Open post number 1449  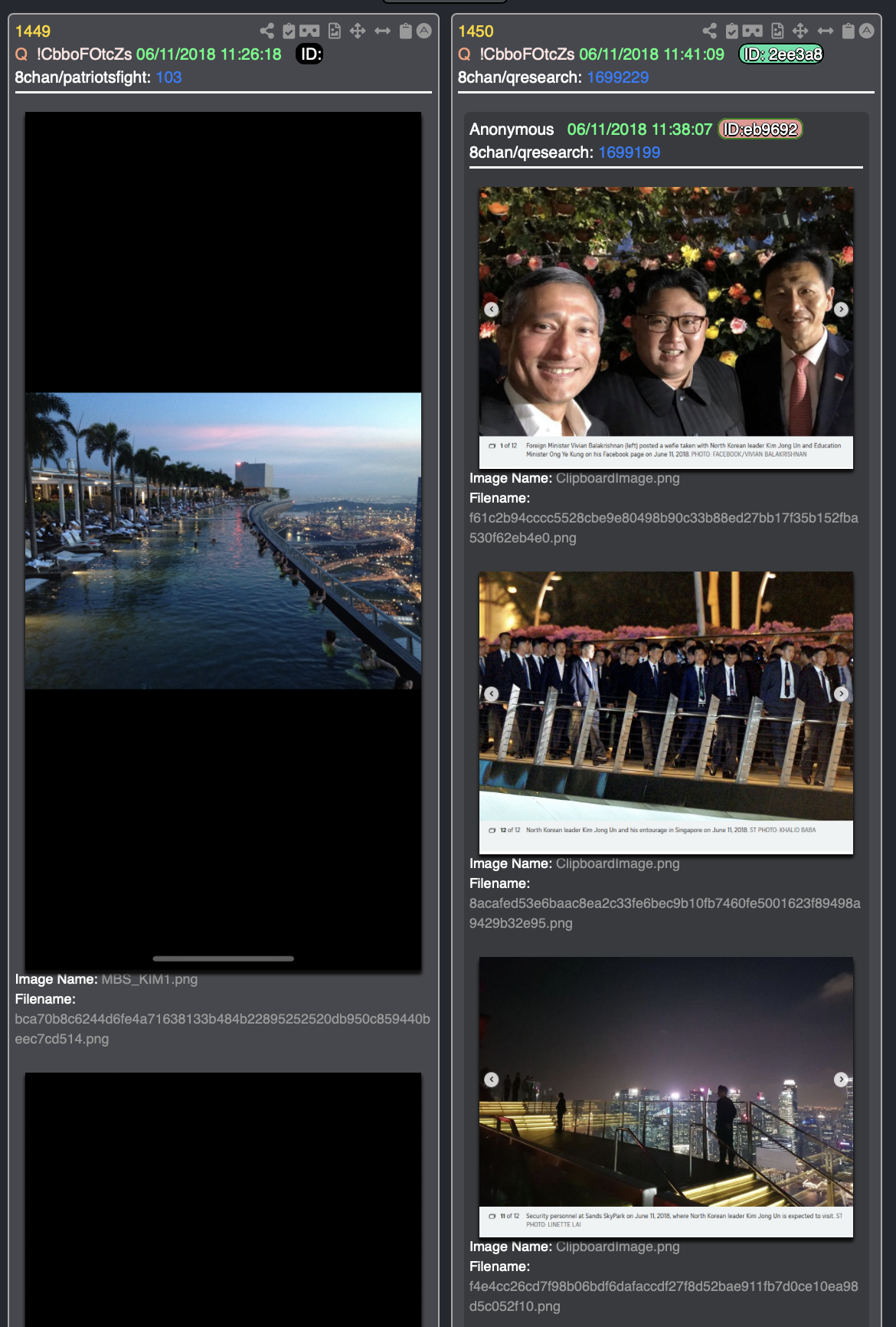pos(33,31)
